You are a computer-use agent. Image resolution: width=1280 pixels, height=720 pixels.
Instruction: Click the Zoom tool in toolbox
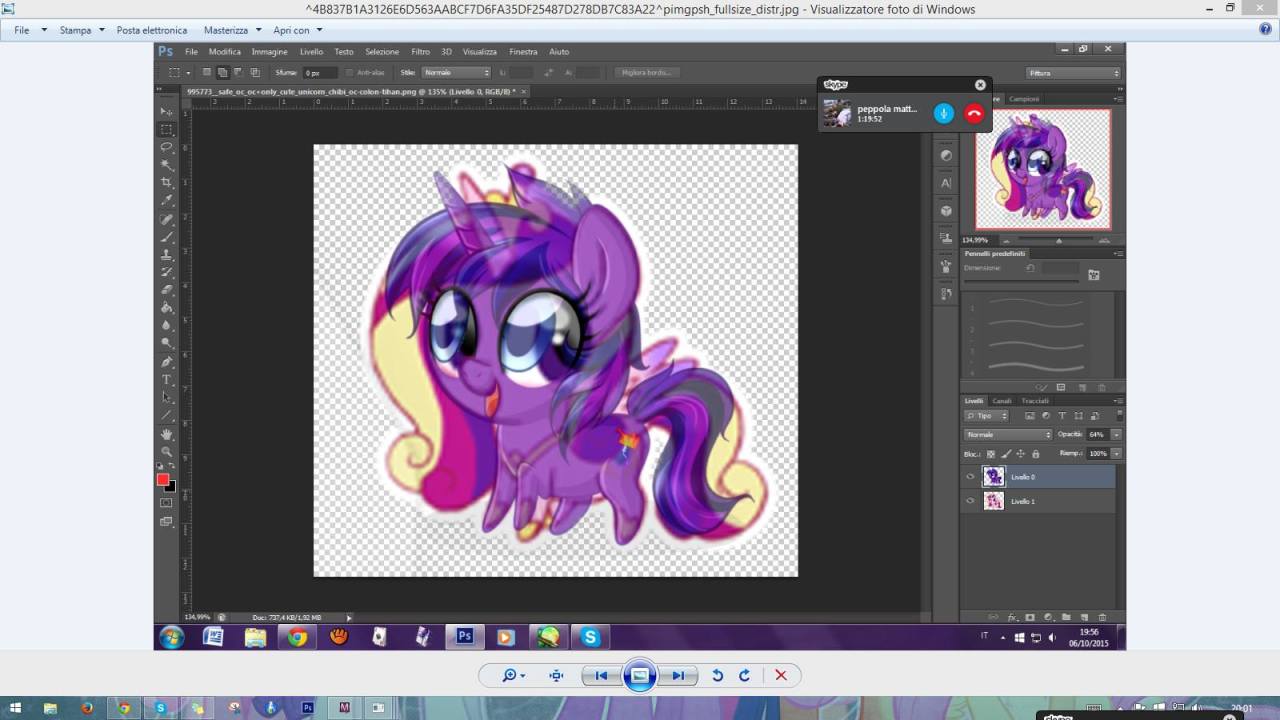pyautogui.click(x=167, y=452)
